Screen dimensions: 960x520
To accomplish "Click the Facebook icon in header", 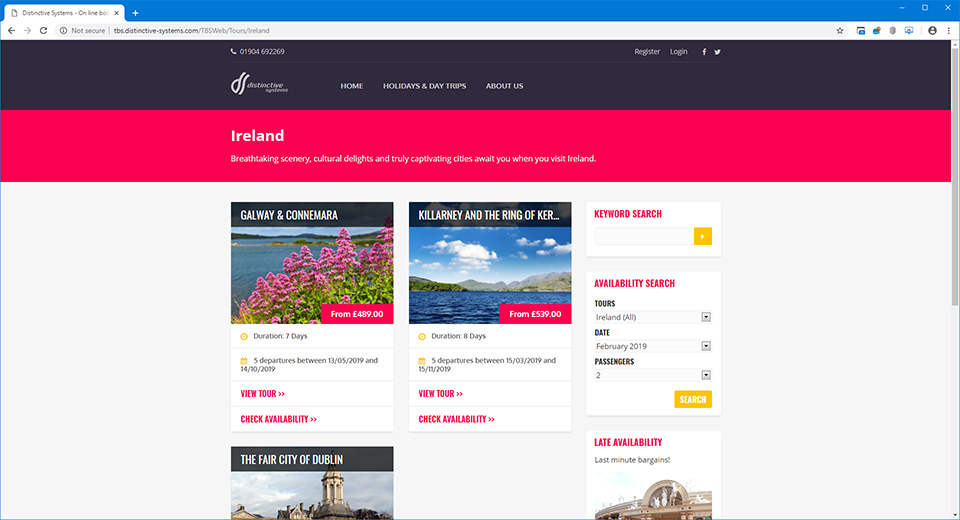I will click(704, 52).
